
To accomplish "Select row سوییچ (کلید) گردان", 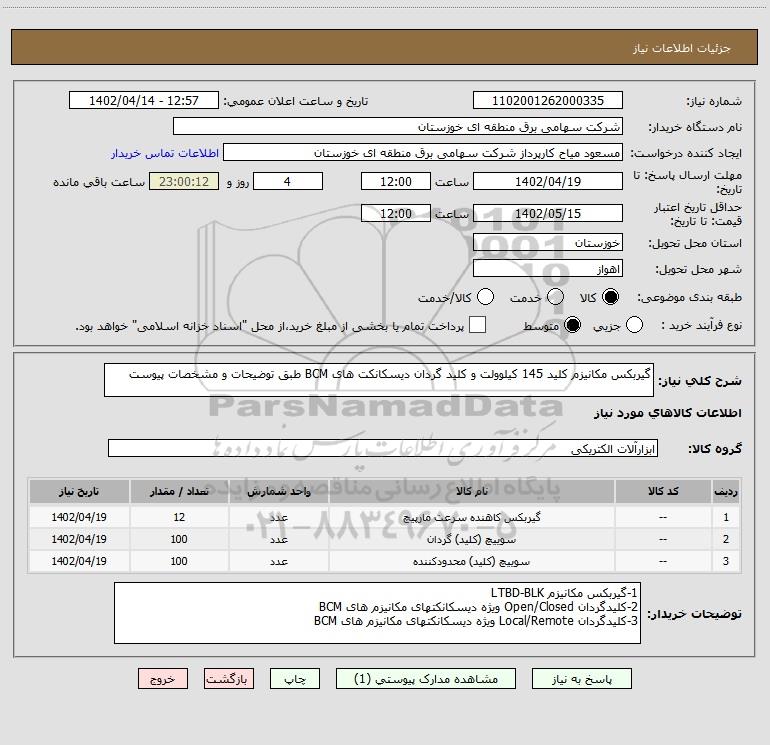I will [385, 539].
